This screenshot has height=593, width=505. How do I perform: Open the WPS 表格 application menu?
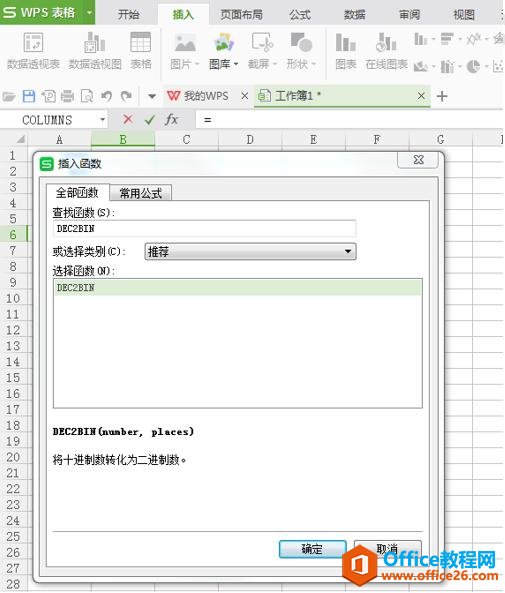click(x=47, y=12)
